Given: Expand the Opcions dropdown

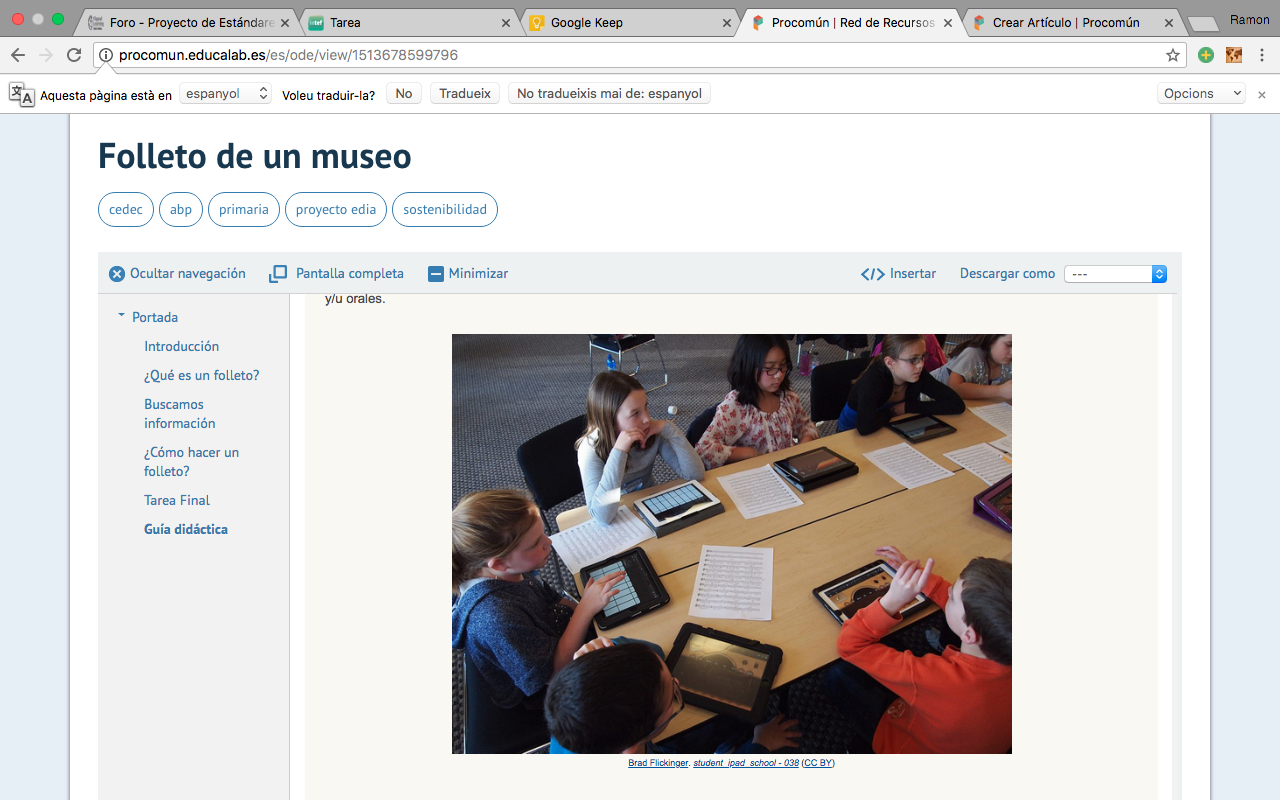Looking at the screenshot, I should (x=1200, y=93).
